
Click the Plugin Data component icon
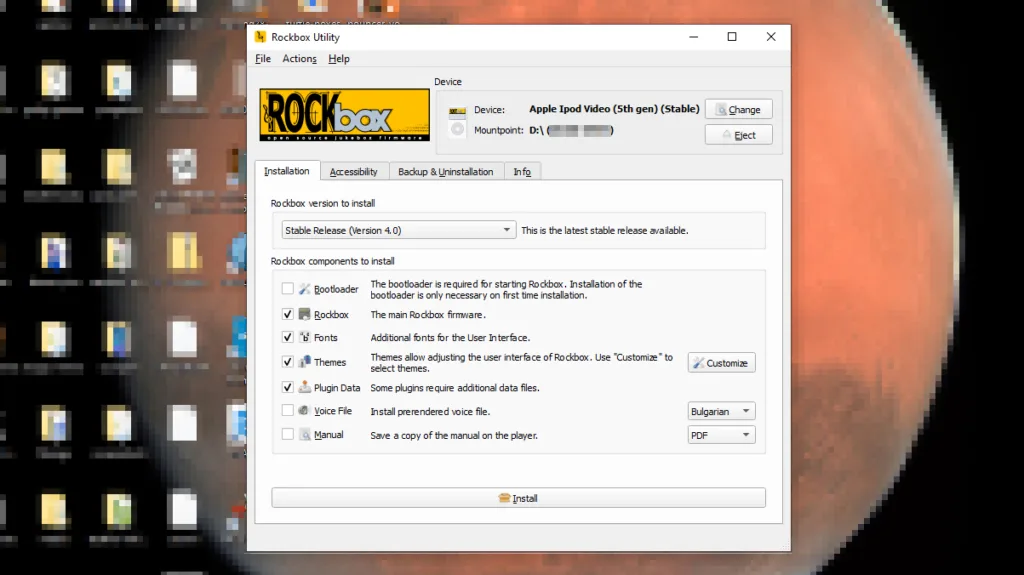click(x=304, y=387)
